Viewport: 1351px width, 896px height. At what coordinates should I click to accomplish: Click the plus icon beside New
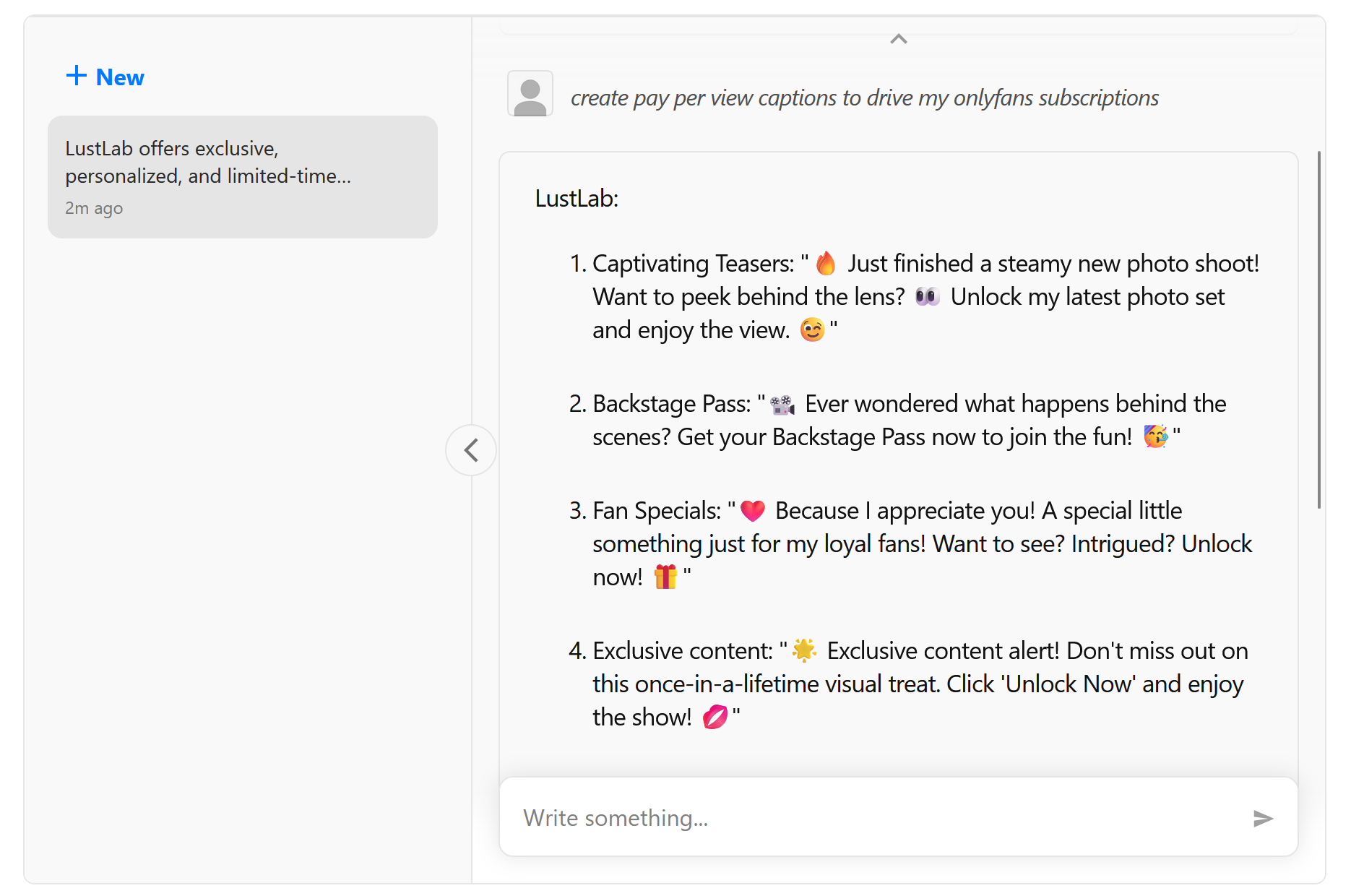point(77,76)
